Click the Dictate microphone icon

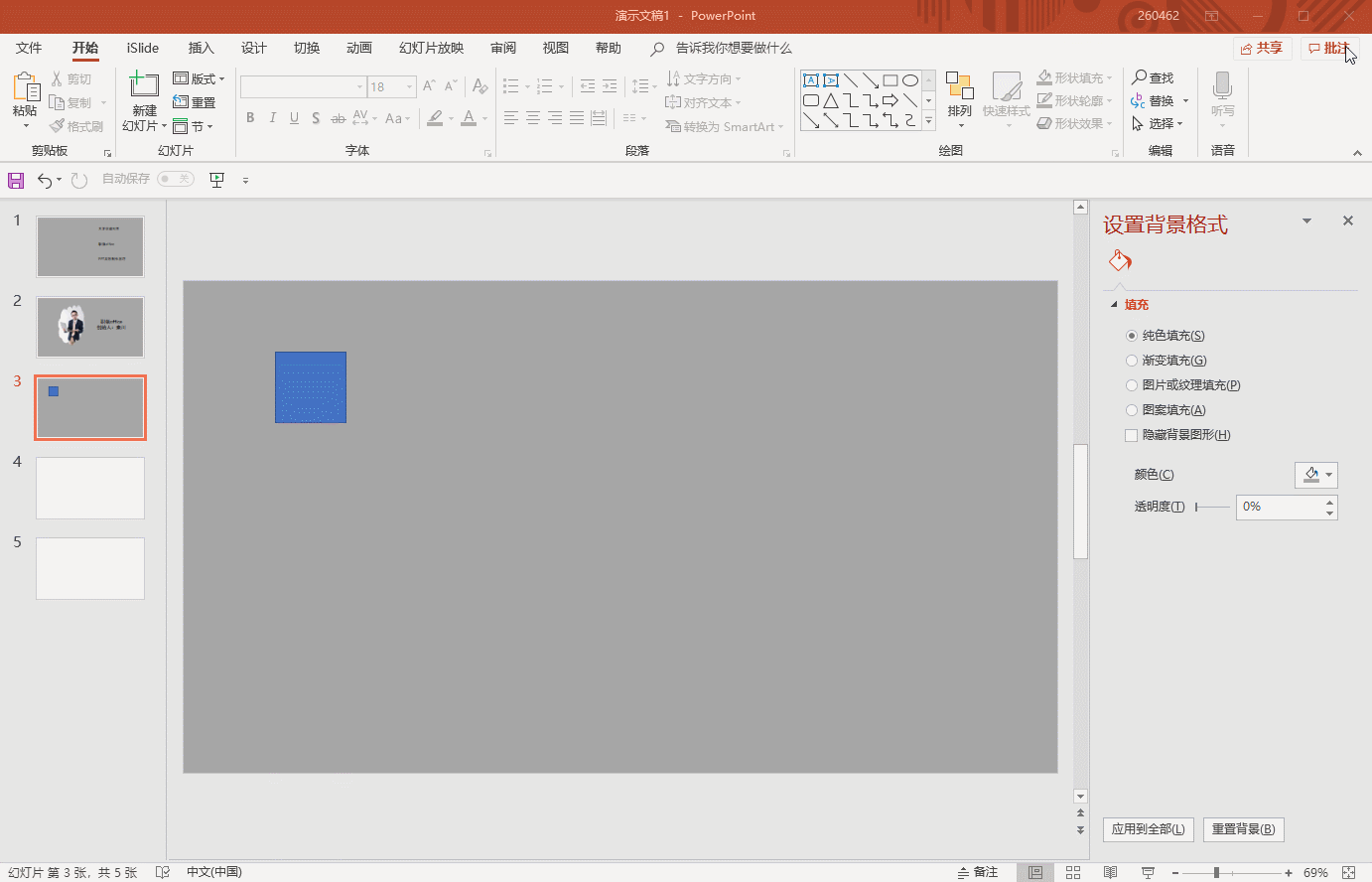[x=1222, y=85]
